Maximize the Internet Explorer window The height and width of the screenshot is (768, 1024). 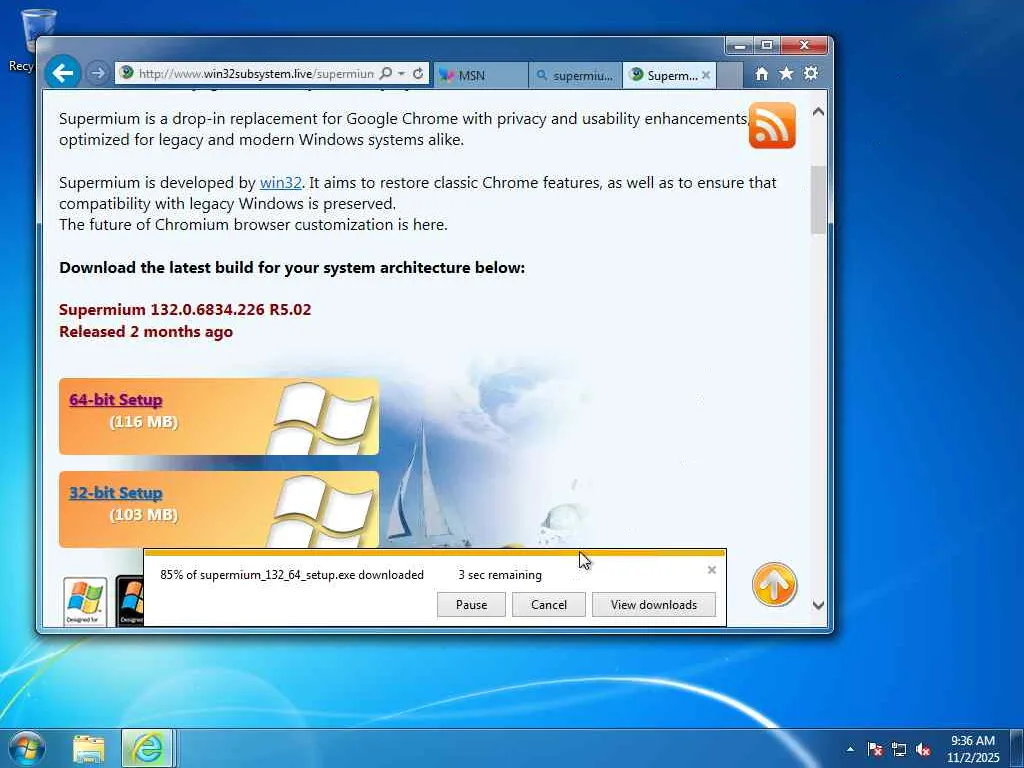(x=767, y=45)
